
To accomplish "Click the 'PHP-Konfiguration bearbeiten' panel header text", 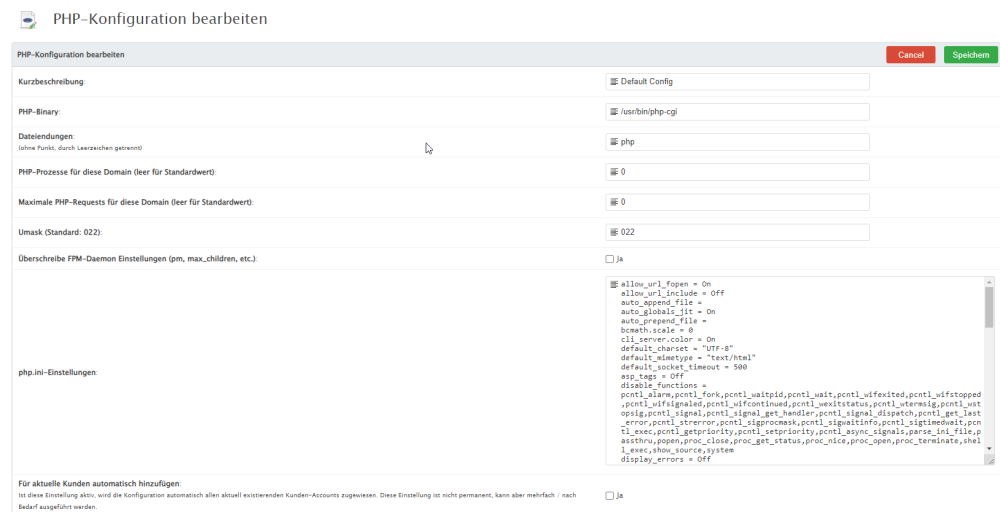I will coord(71,55).
